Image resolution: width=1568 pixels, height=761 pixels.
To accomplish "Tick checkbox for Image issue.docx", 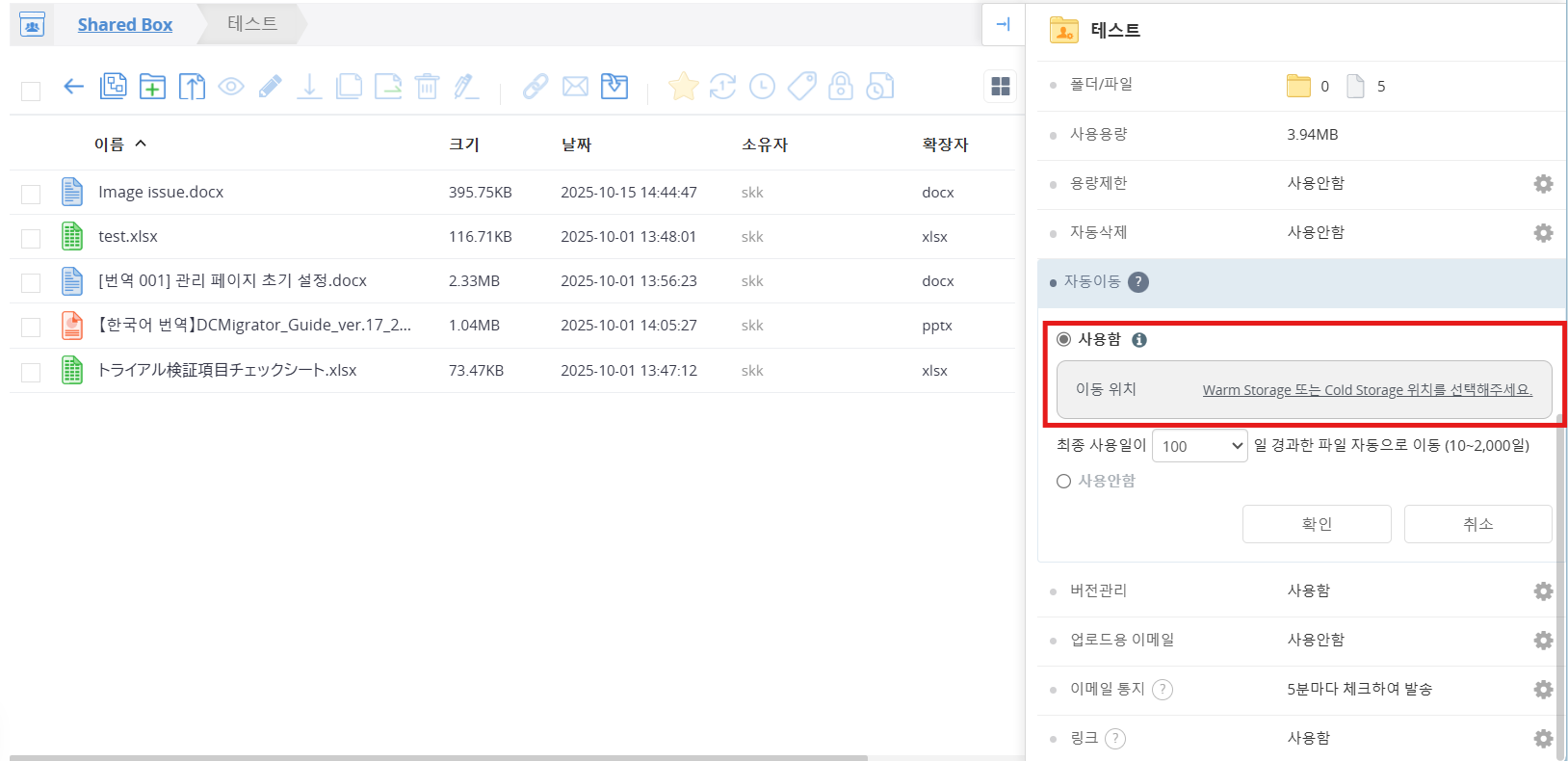I will click(x=31, y=194).
